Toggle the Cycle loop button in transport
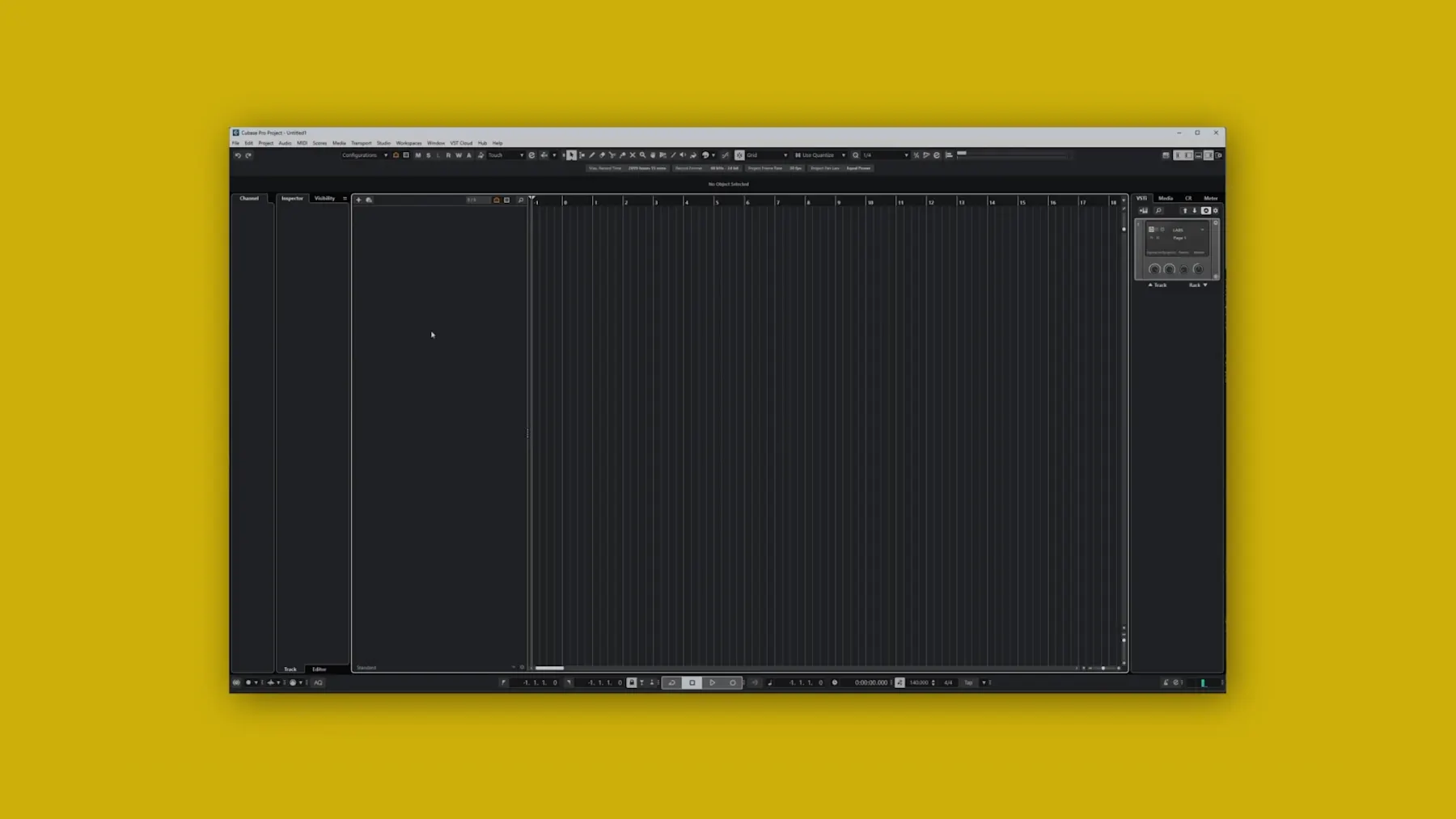 (671, 682)
